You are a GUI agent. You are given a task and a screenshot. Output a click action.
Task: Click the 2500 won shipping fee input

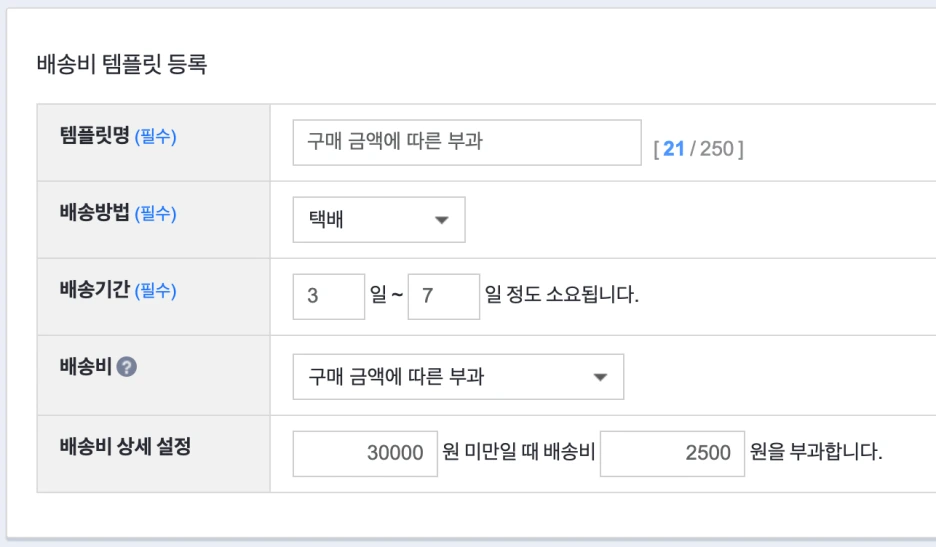point(672,453)
